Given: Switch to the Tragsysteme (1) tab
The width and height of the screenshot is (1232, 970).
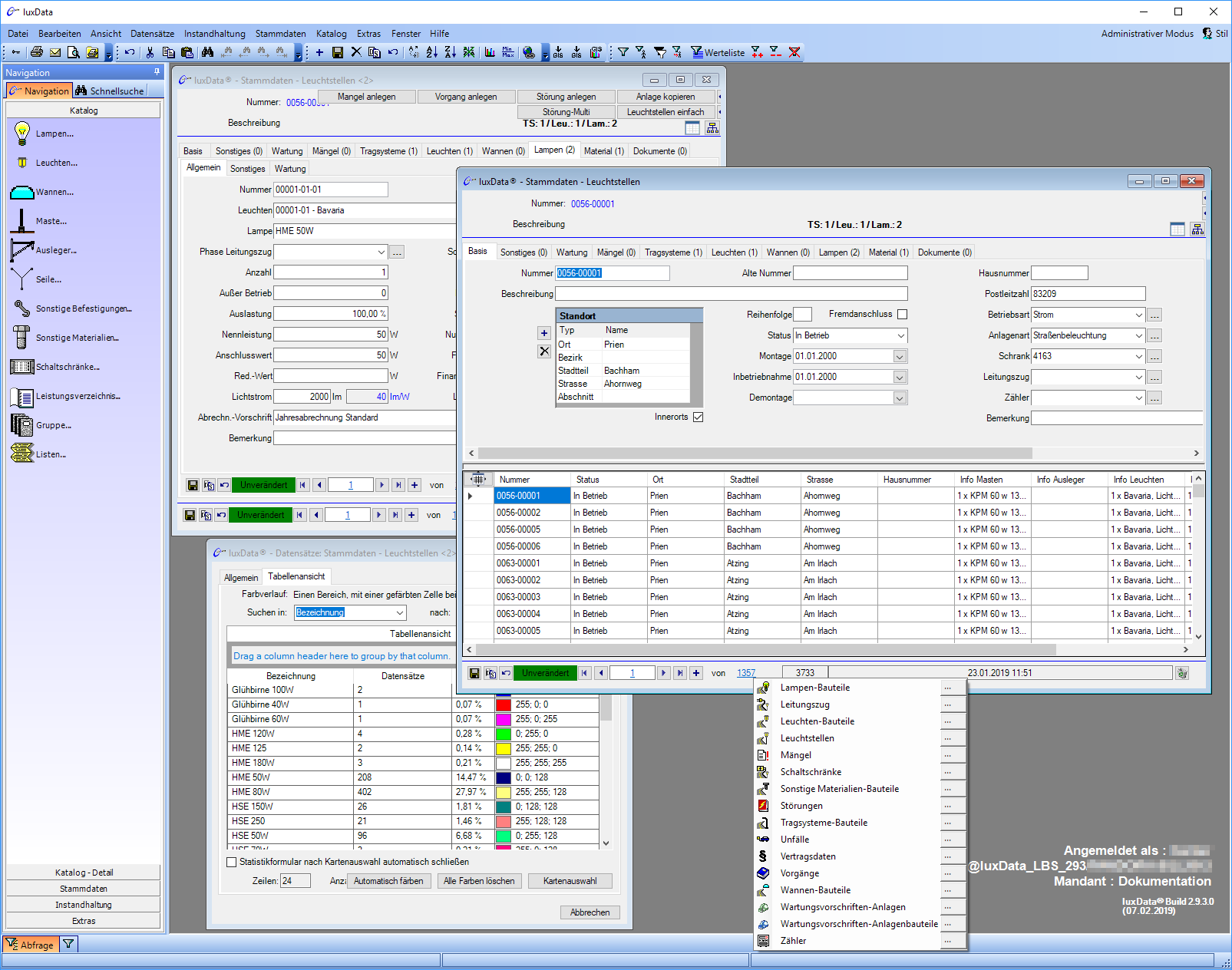Looking at the screenshot, I should click(x=672, y=252).
